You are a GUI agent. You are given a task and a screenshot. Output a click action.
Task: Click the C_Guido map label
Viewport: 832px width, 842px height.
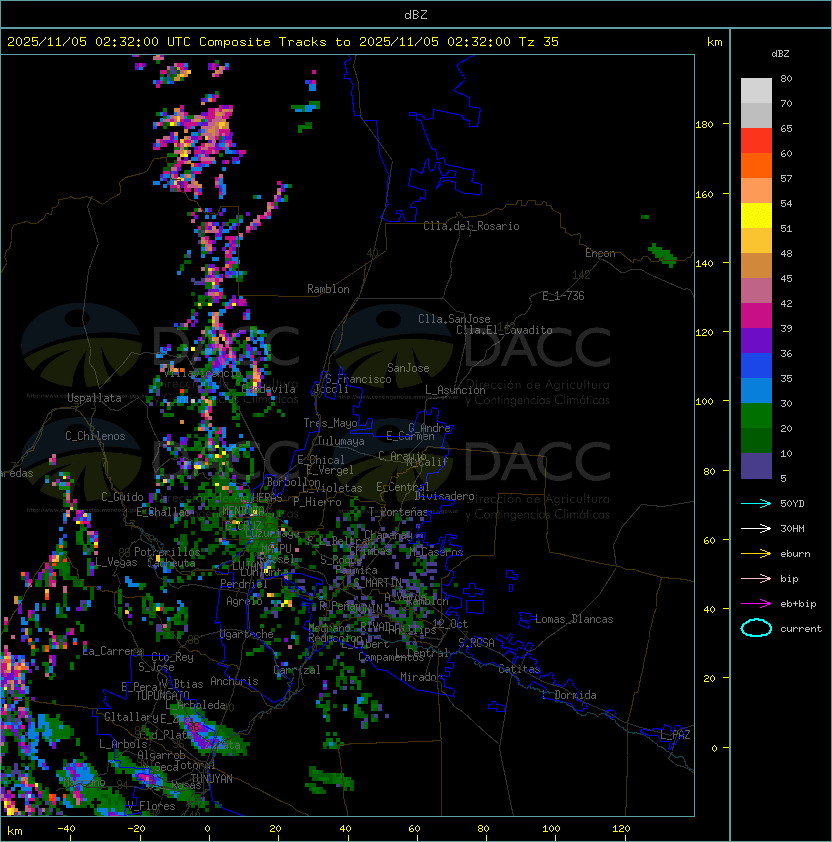coord(122,497)
